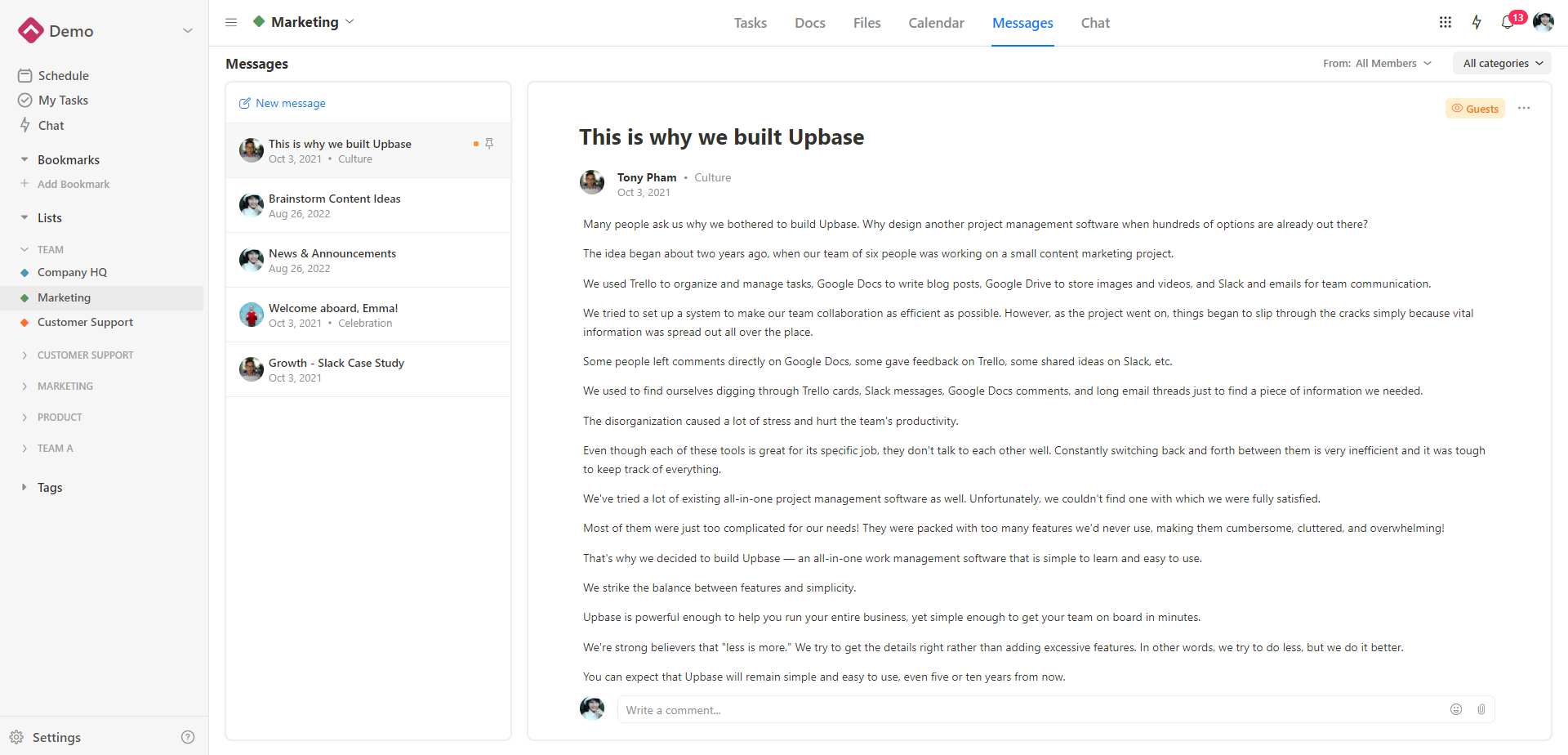The height and width of the screenshot is (755, 1568).
Task: Open Welcome aboard, Emma! message
Action: [x=368, y=315]
